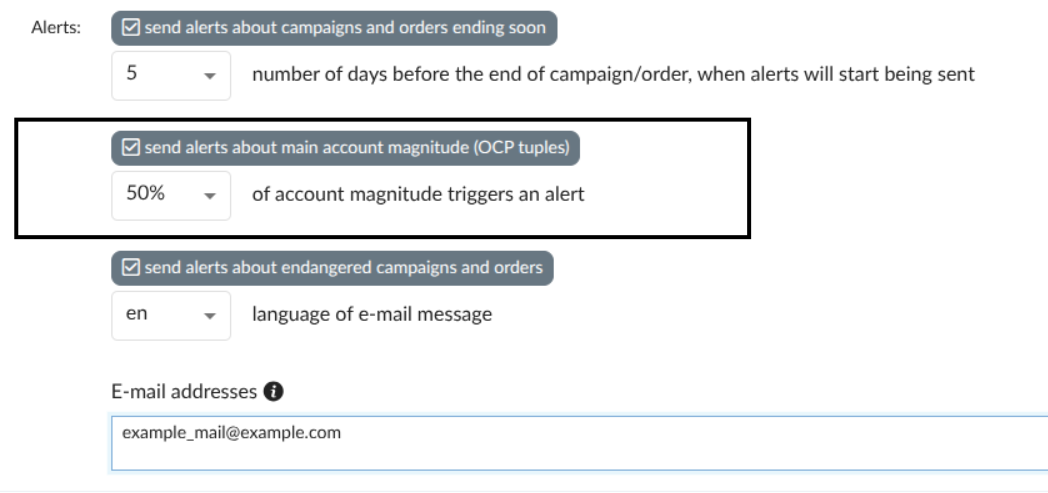Click the "number of days before the end" description
This screenshot has width=1048, height=493.
click(x=613, y=75)
